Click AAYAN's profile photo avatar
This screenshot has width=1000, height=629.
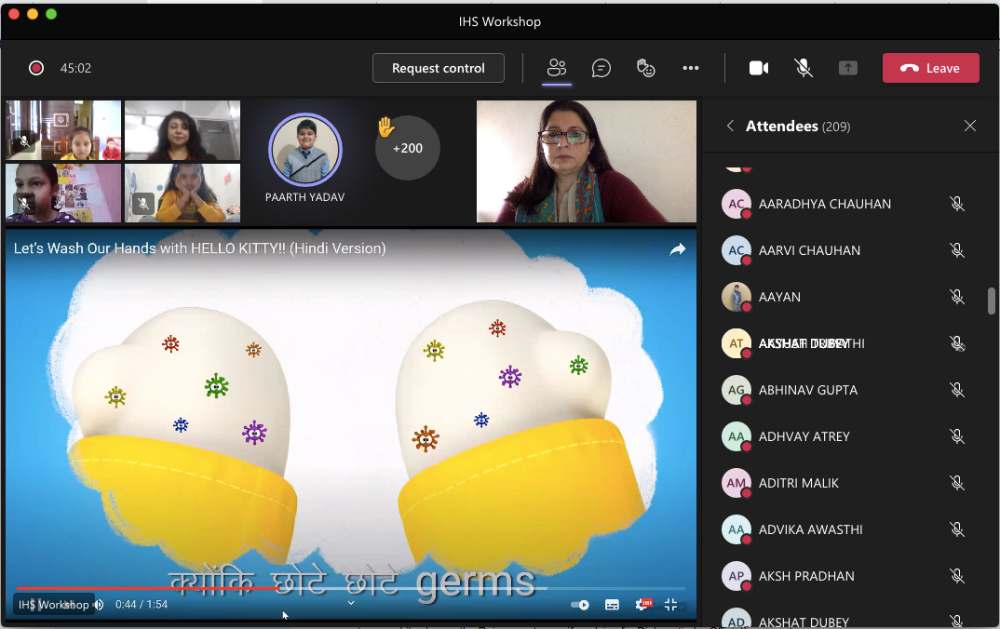pos(736,297)
